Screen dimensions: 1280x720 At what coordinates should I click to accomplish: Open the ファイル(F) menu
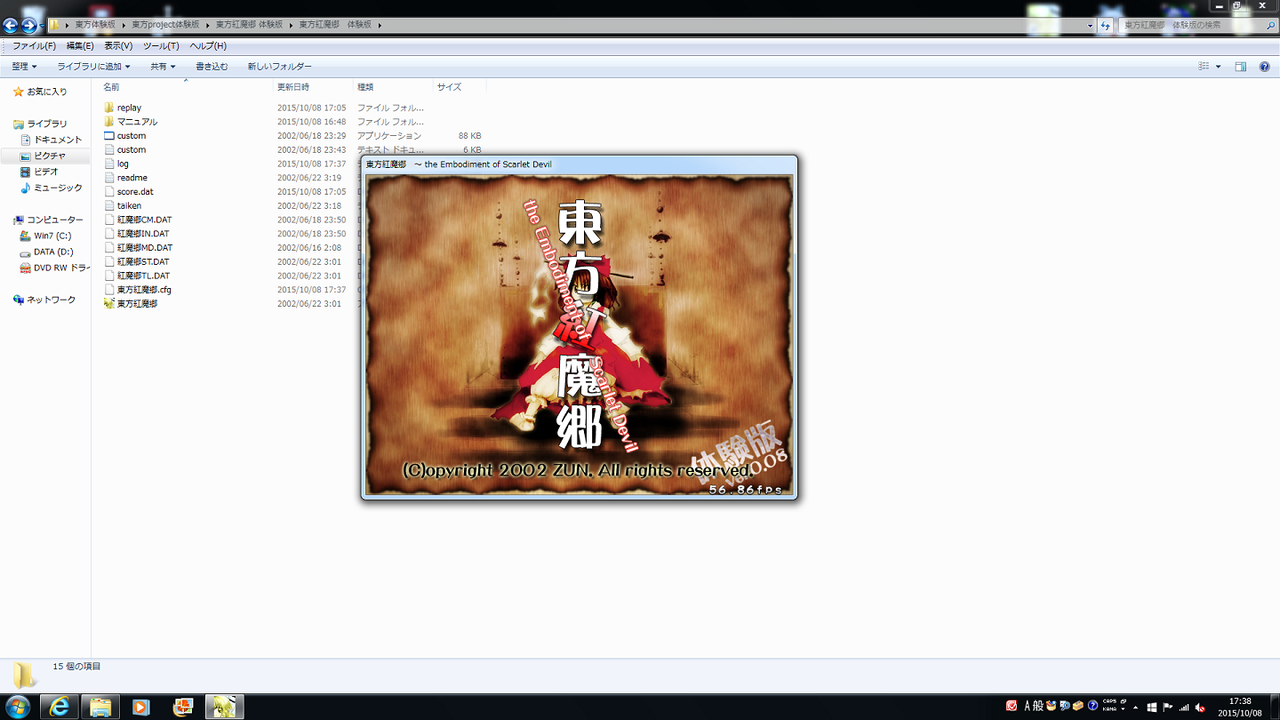(34, 46)
